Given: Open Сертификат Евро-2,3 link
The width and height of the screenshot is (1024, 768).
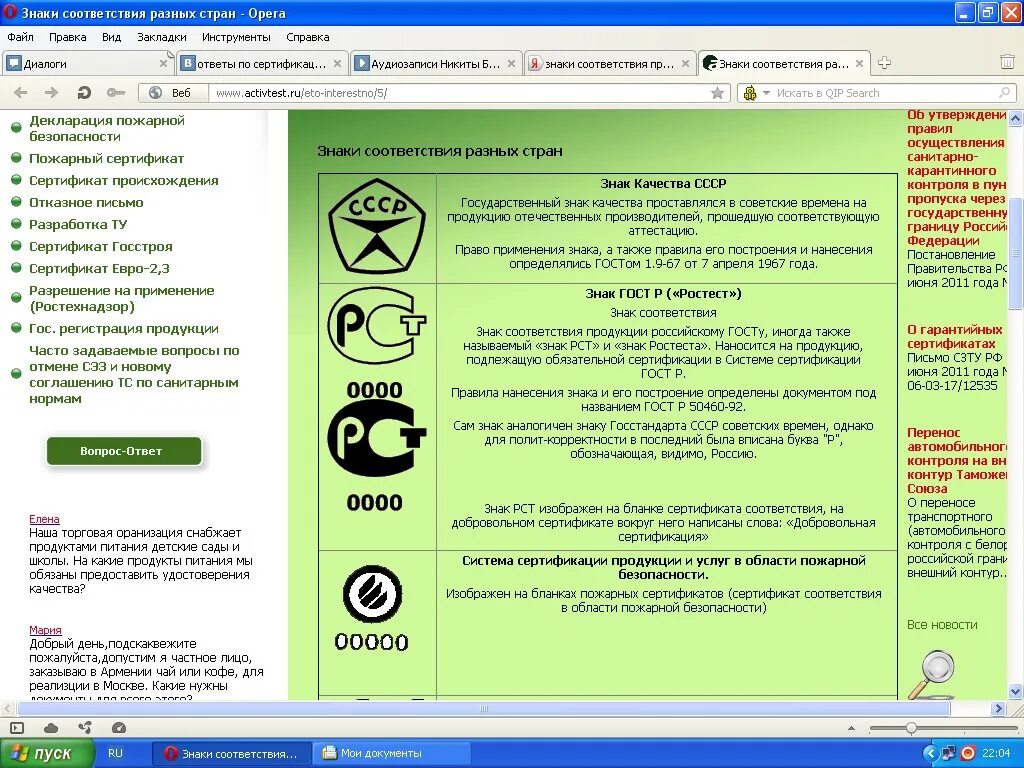Looking at the screenshot, I should [x=99, y=268].
